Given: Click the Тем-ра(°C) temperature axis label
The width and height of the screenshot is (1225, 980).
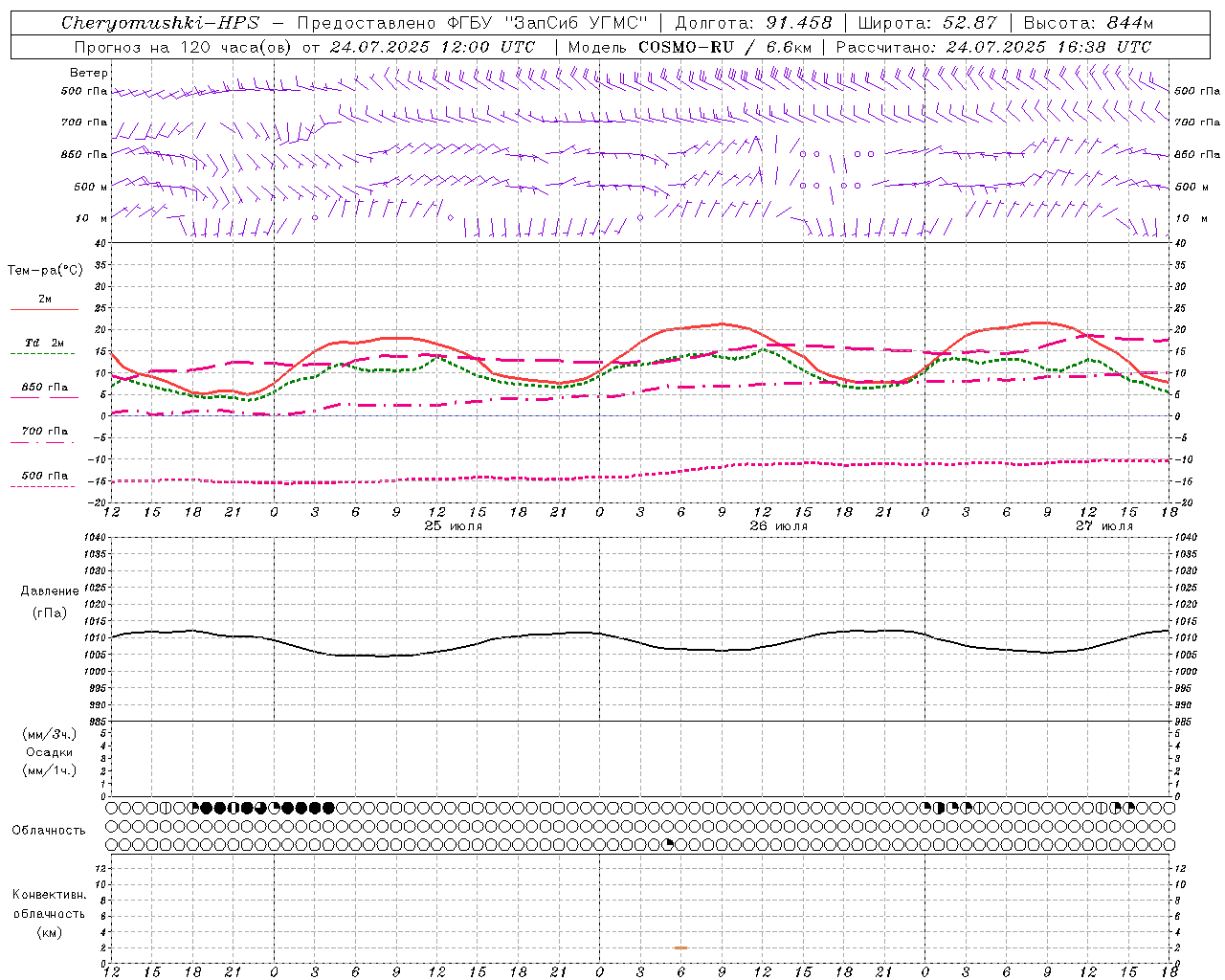Looking at the screenshot, I should [45, 271].
